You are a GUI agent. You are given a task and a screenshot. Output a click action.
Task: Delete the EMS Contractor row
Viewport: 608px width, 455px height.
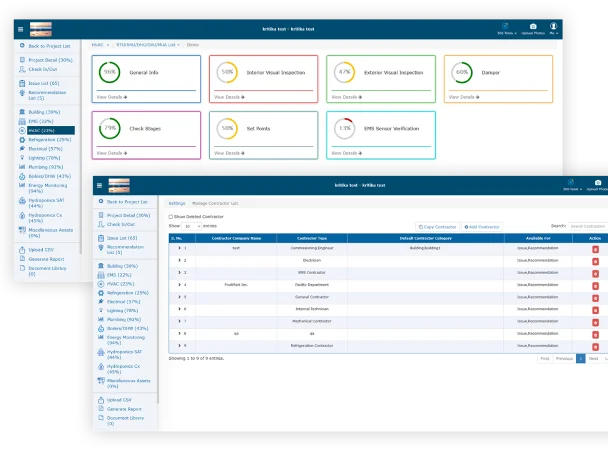[595, 273]
